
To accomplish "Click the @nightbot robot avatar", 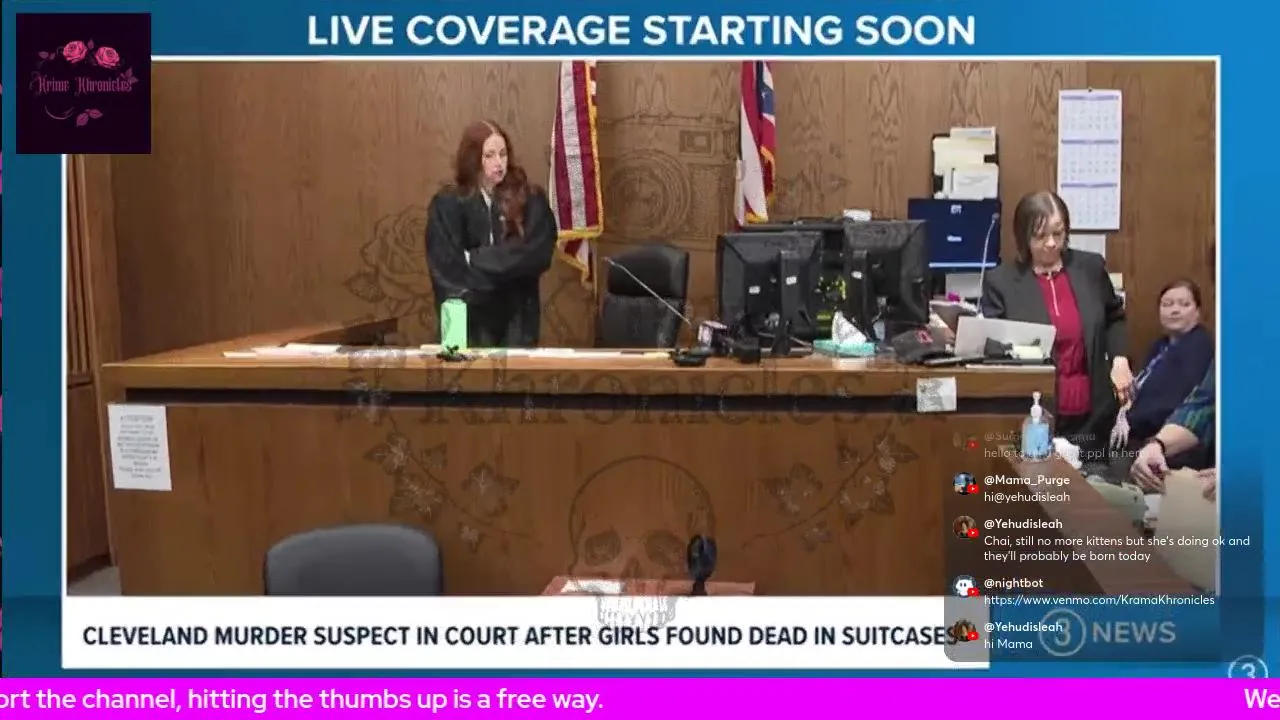I will tap(965, 587).
